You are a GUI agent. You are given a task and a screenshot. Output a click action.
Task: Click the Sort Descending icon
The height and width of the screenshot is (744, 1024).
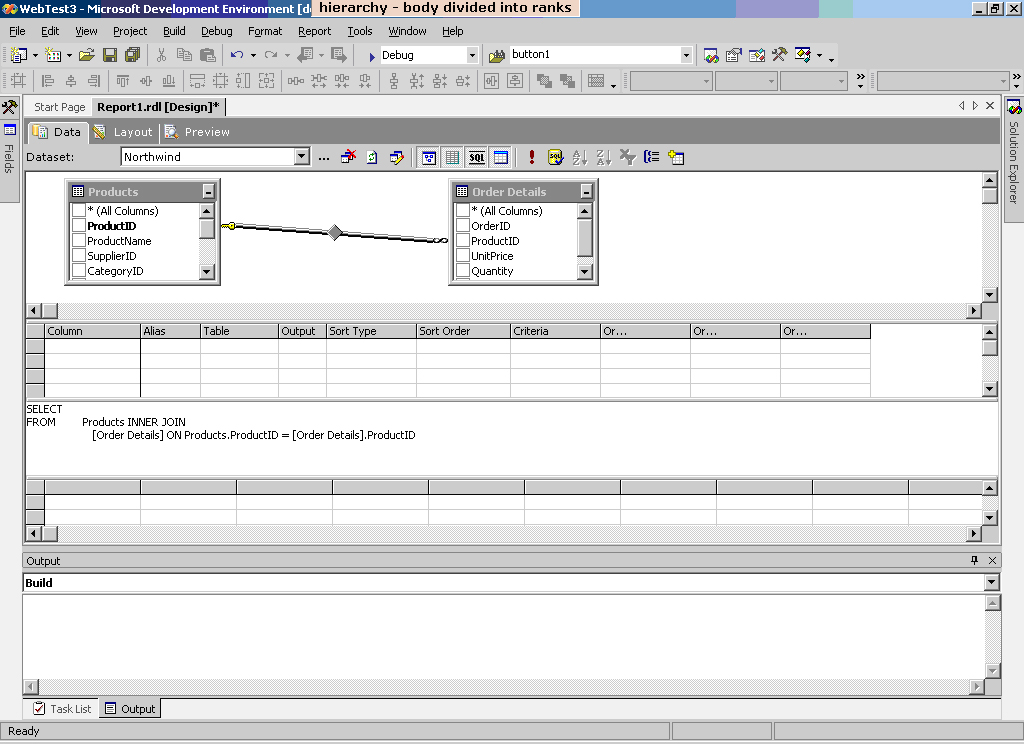tap(603, 157)
